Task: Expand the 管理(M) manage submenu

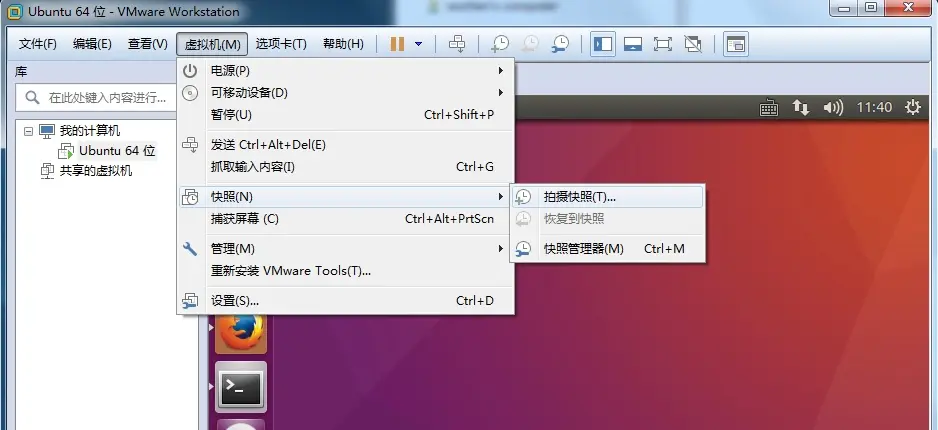Action: pyautogui.click(x=346, y=249)
